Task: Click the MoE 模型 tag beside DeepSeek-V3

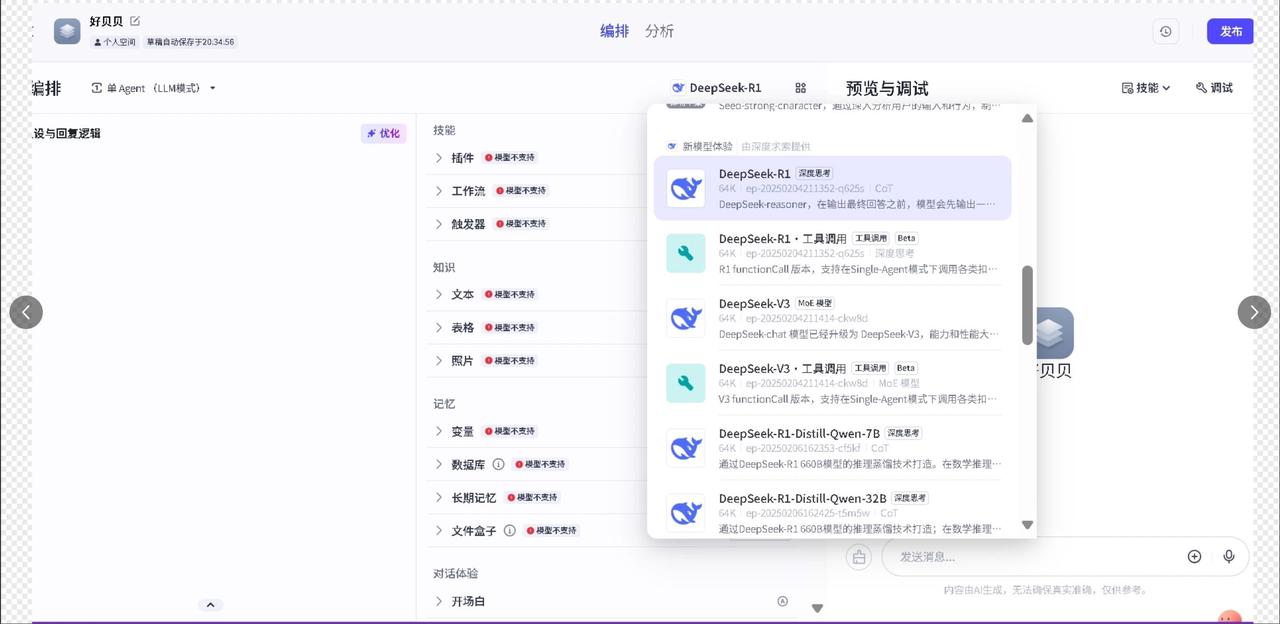Action: point(815,303)
